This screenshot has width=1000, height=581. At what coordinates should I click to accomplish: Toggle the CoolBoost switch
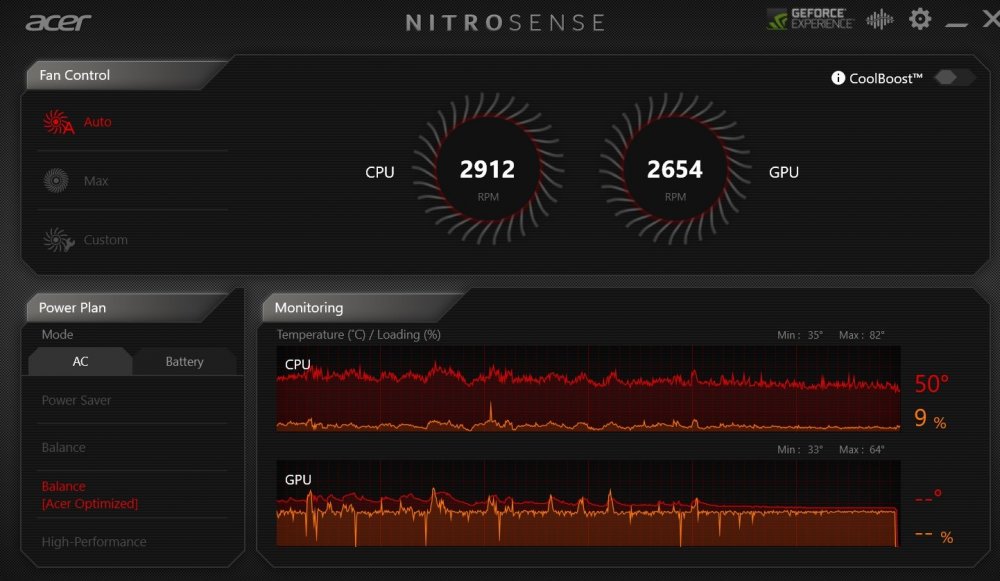tap(954, 78)
